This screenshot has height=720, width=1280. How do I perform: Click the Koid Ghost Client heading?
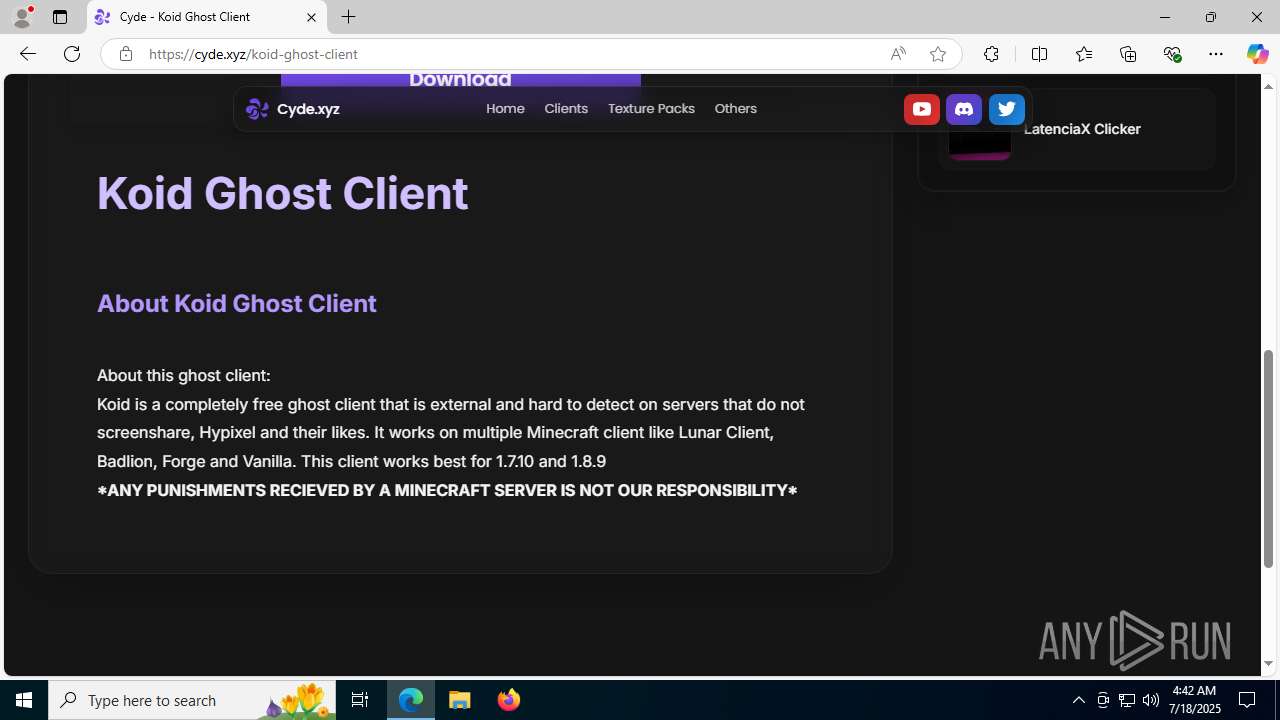(282, 193)
